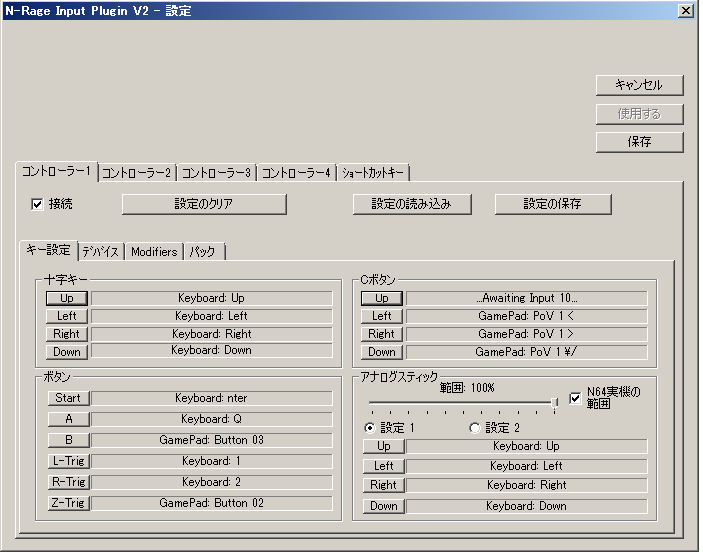Click the キャンセル button
The image size is (703, 552).
click(x=639, y=85)
